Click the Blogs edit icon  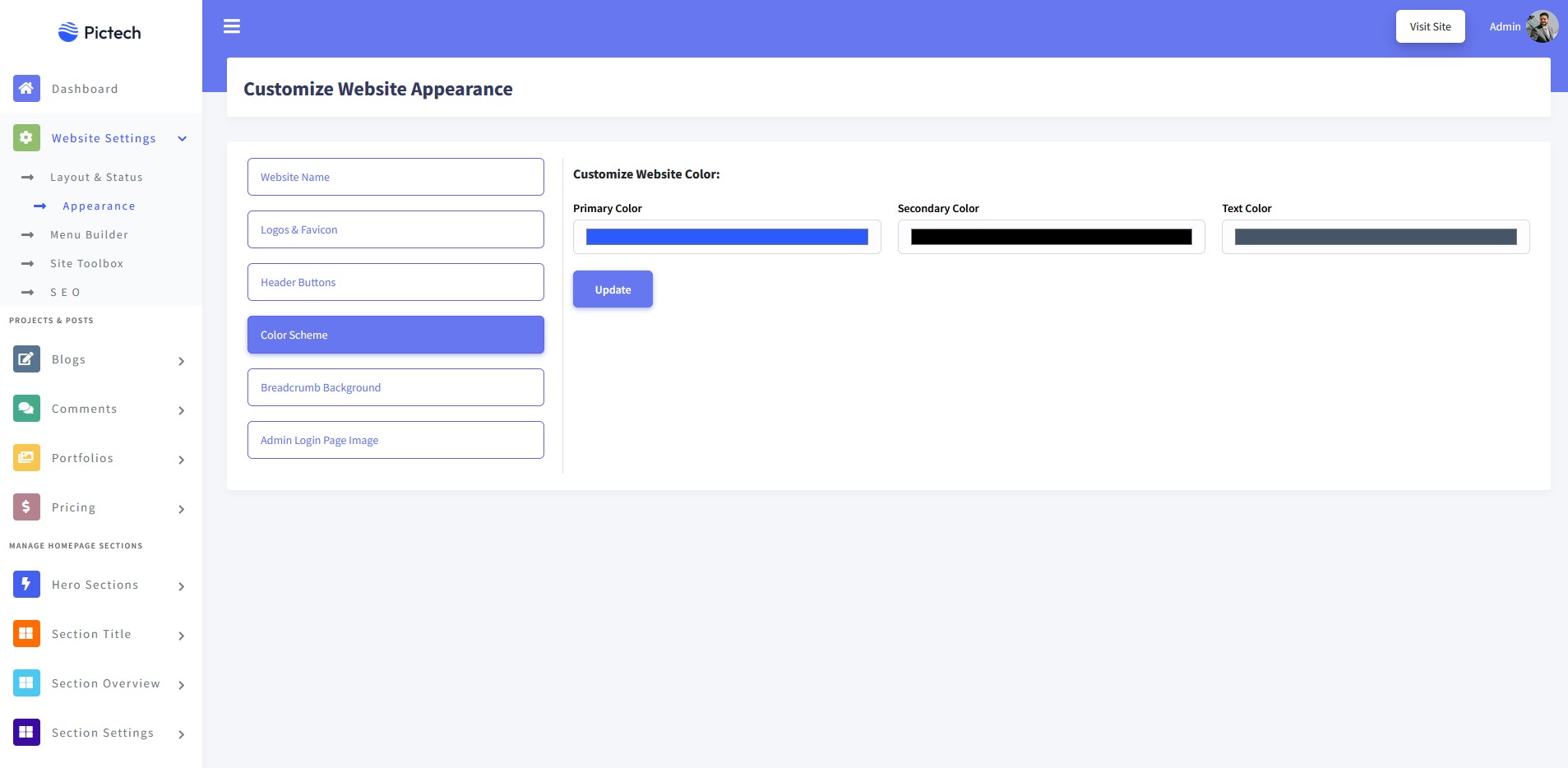26,359
